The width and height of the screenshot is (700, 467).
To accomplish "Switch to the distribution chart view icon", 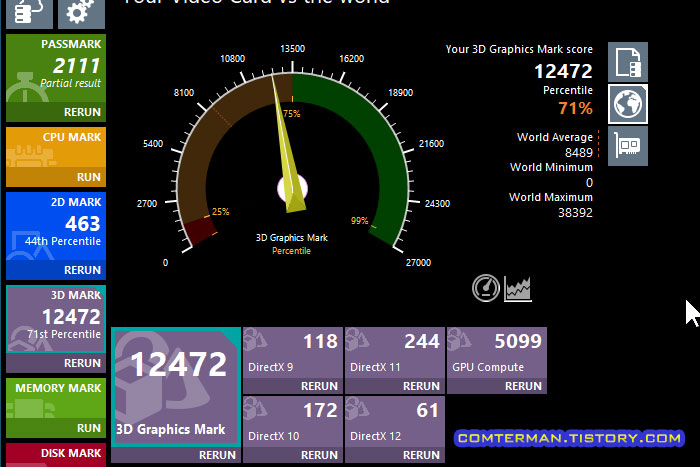I will click(518, 288).
